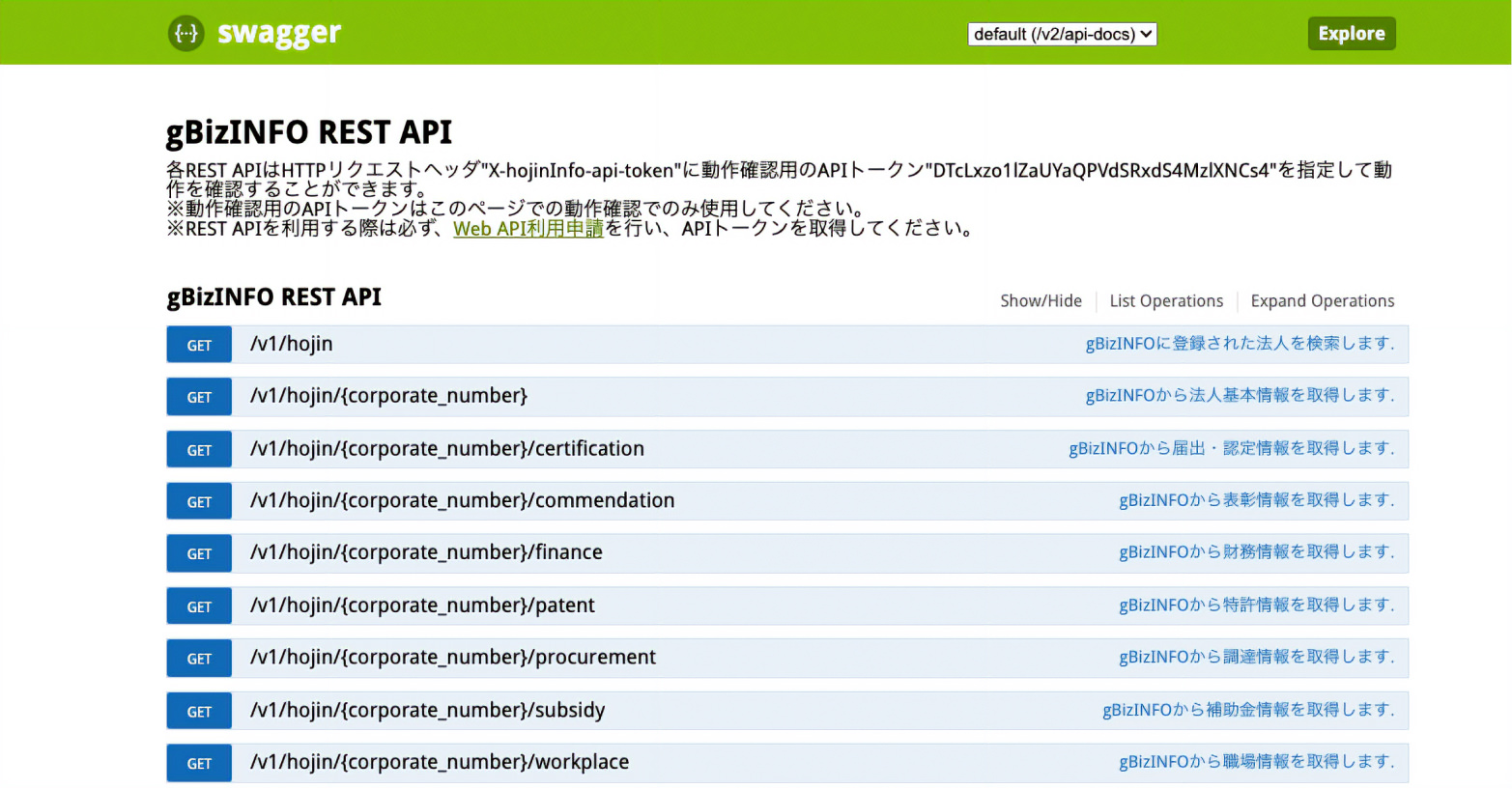
Task: Expand the subsidy endpoint path
Action: 428,711
